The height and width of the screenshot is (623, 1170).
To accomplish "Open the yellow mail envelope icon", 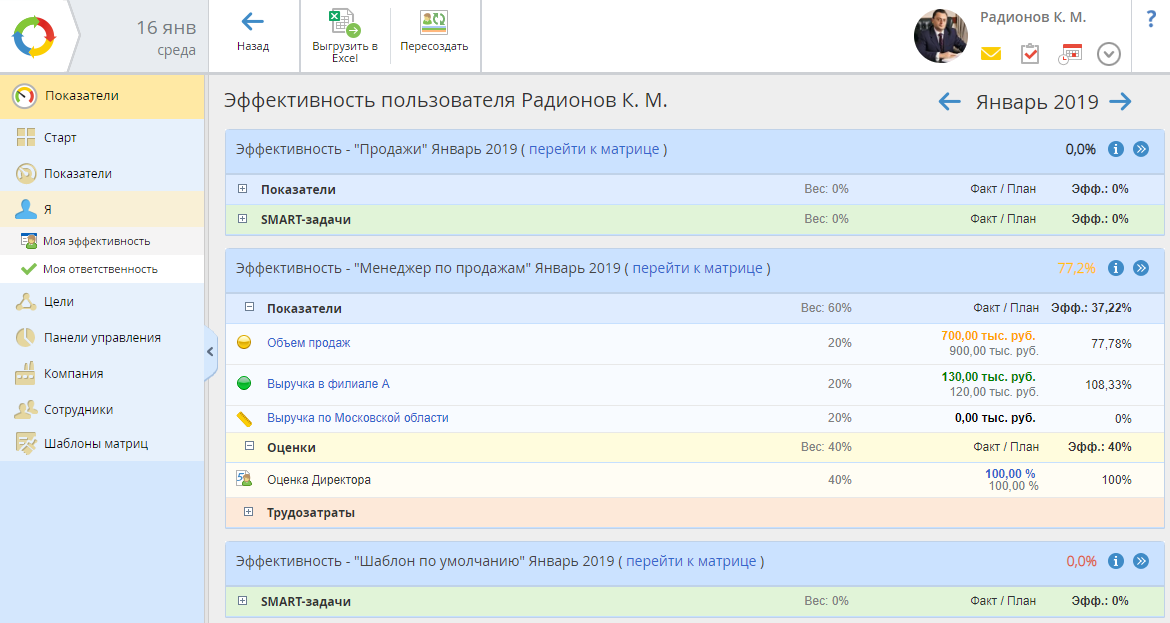I will tap(990, 54).
